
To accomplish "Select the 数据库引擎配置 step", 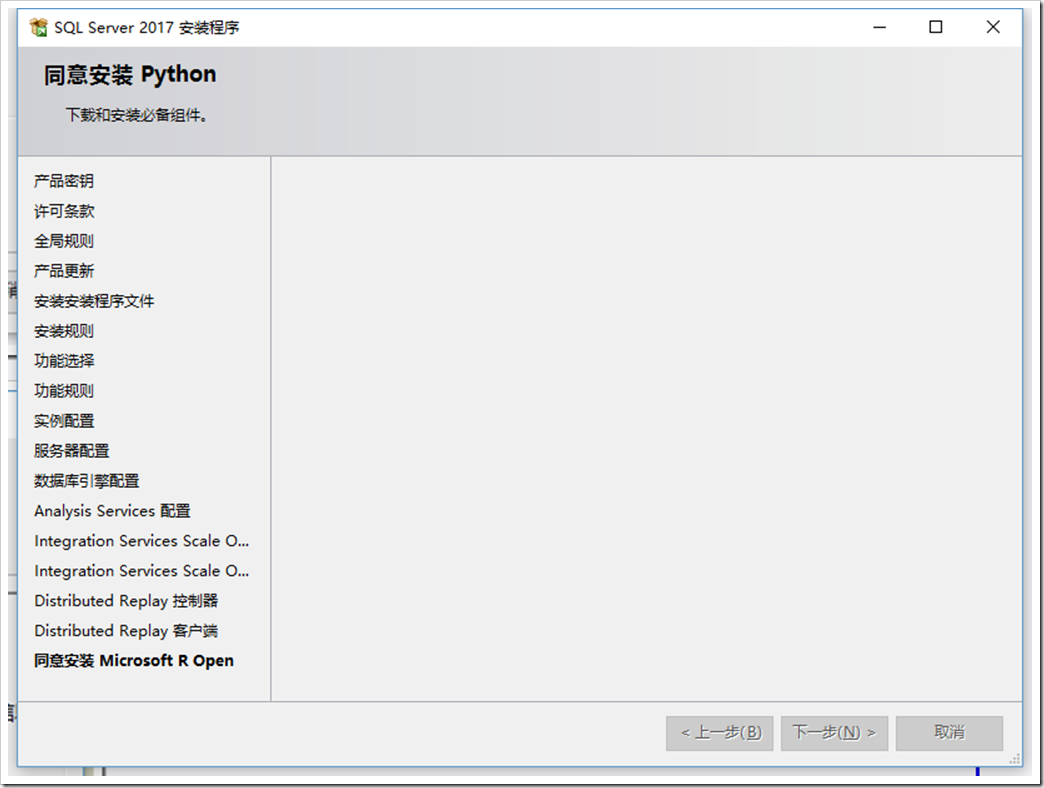I will [x=87, y=481].
